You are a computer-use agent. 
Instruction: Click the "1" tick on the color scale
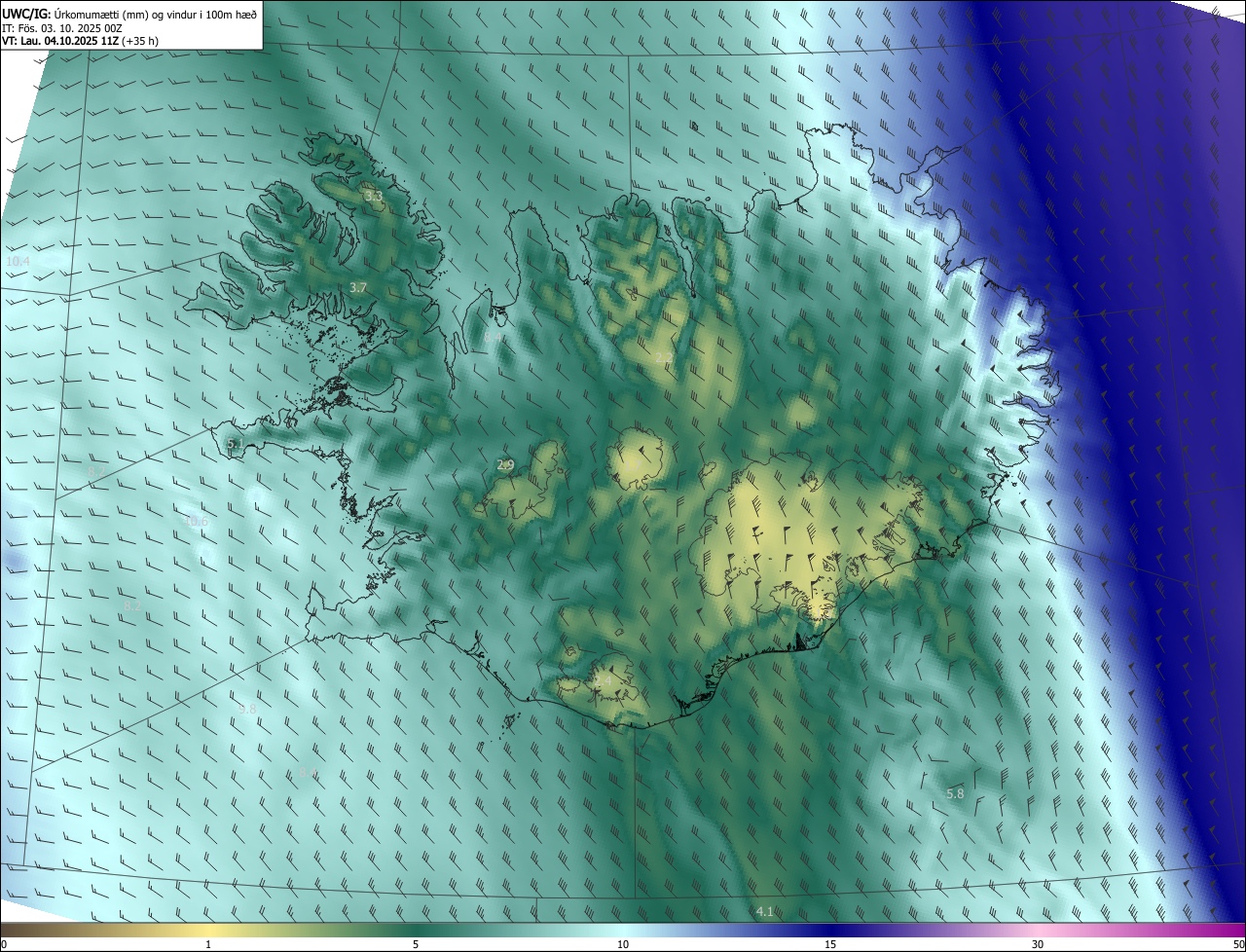point(208,944)
